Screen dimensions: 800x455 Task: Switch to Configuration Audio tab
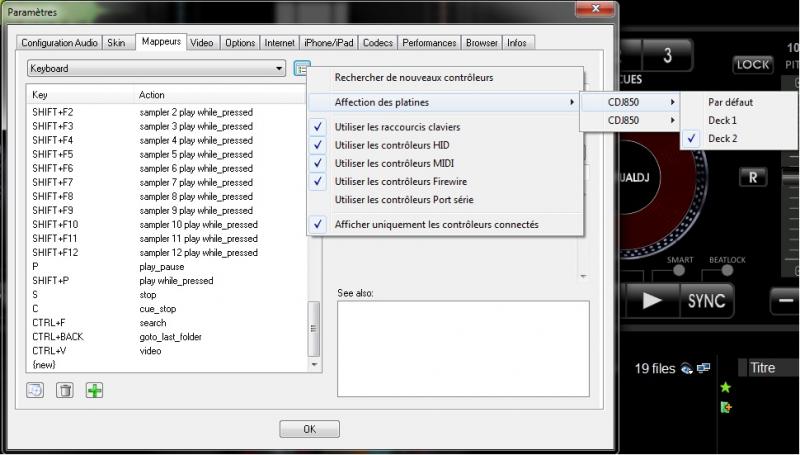point(59,43)
